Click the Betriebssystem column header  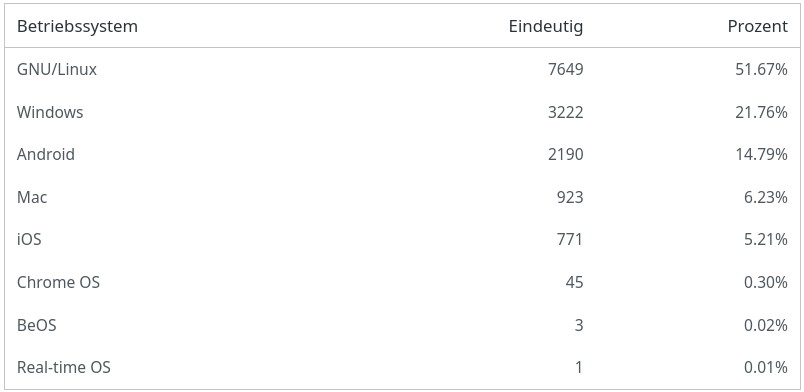tap(77, 26)
